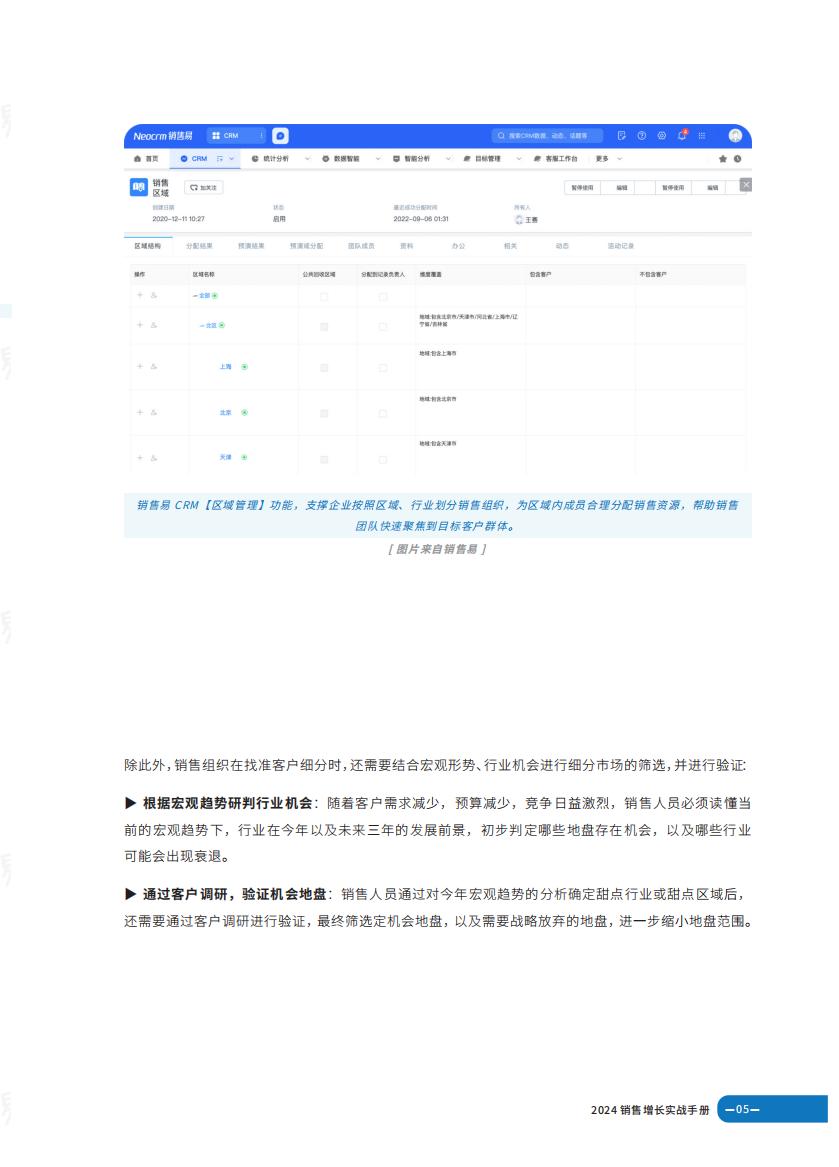Open the 上海 region link

tap(226, 367)
